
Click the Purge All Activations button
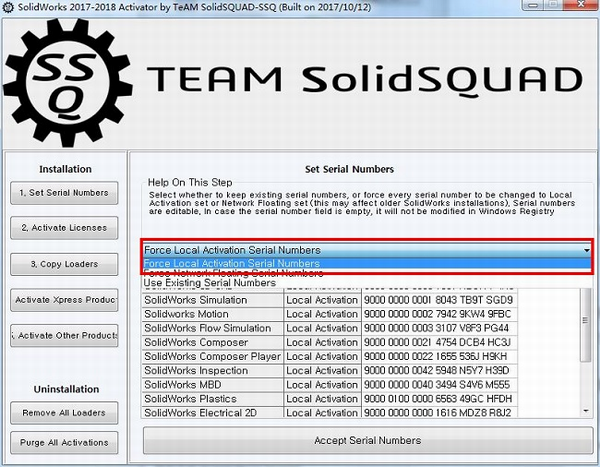click(x=64, y=443)
